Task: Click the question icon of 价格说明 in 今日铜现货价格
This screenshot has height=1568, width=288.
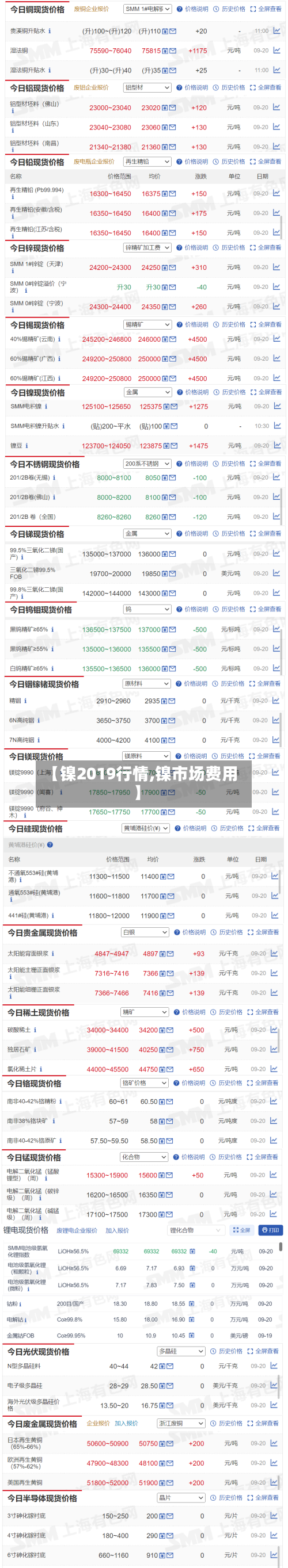Action: tap(179, 9)
